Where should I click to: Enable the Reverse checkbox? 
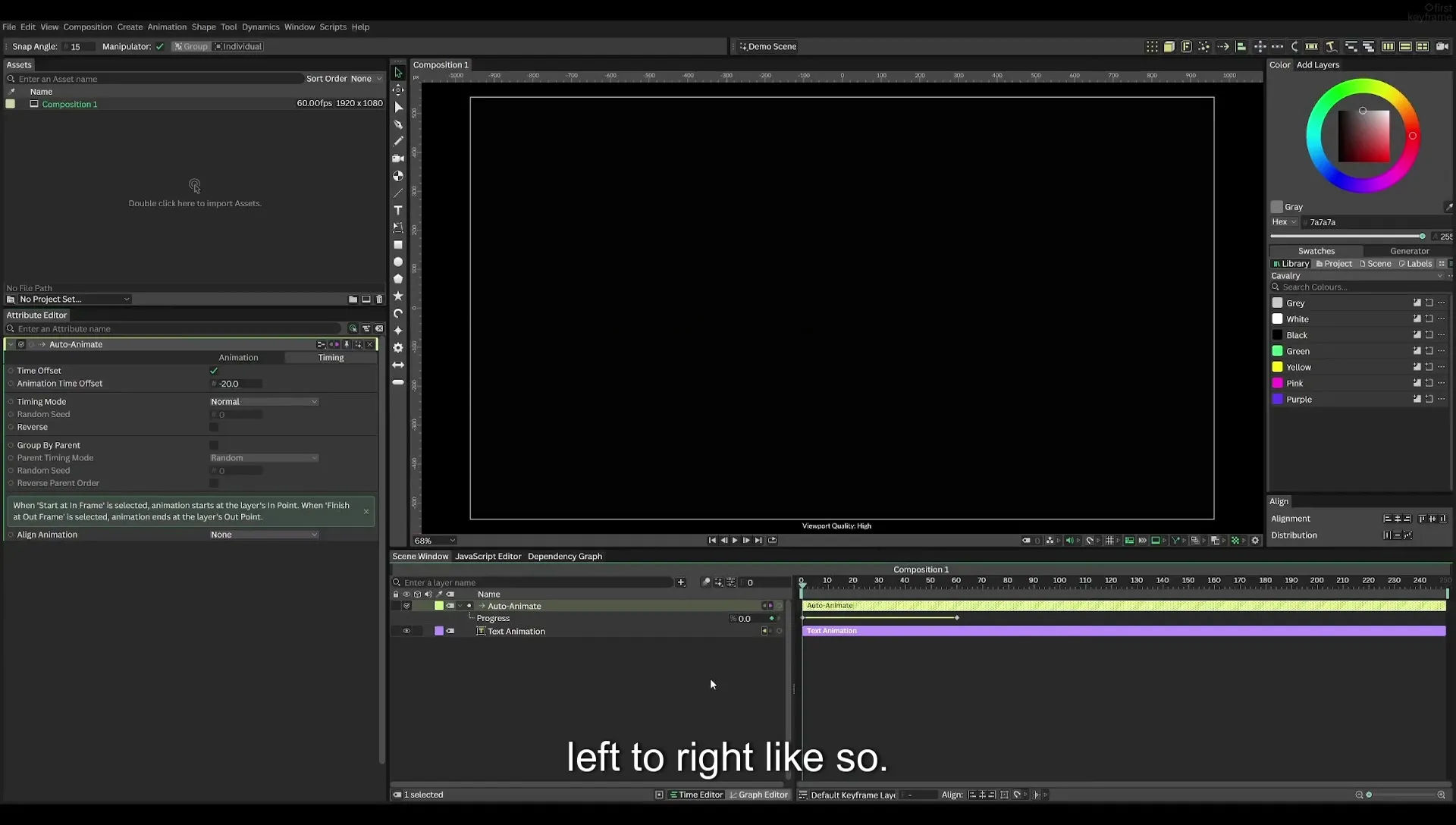pos(214,427)
